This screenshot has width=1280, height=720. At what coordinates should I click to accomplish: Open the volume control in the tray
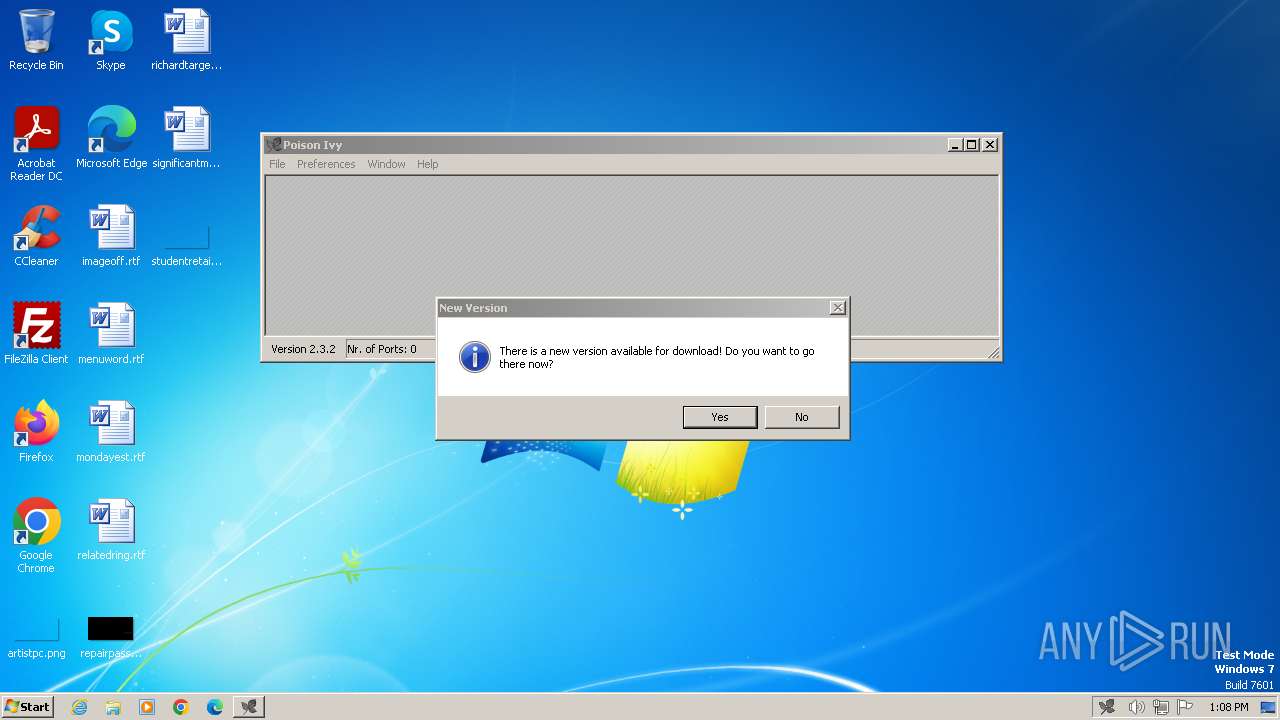click(x=1136, y=707)
